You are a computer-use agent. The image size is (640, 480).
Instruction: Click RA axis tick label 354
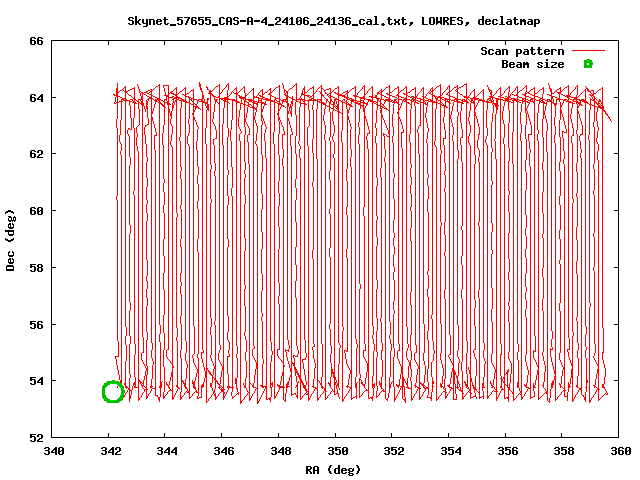click(451, 451)
